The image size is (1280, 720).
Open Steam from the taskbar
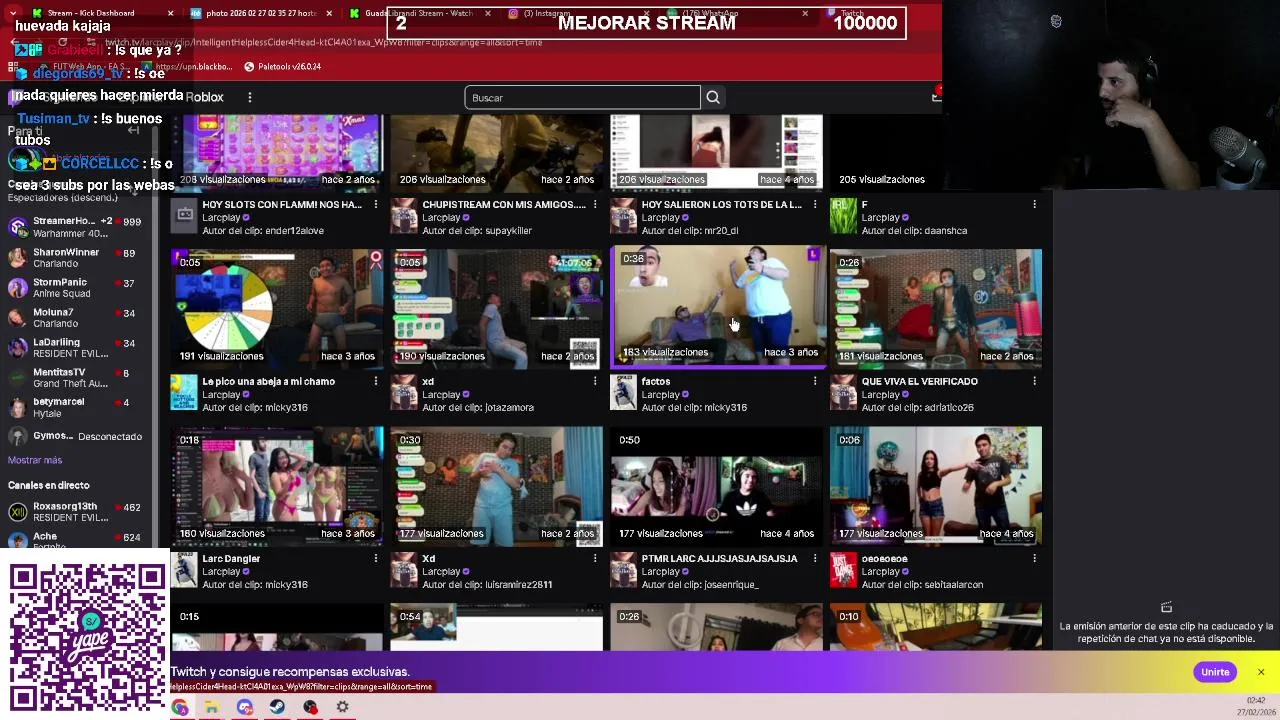tap(277, 707)
